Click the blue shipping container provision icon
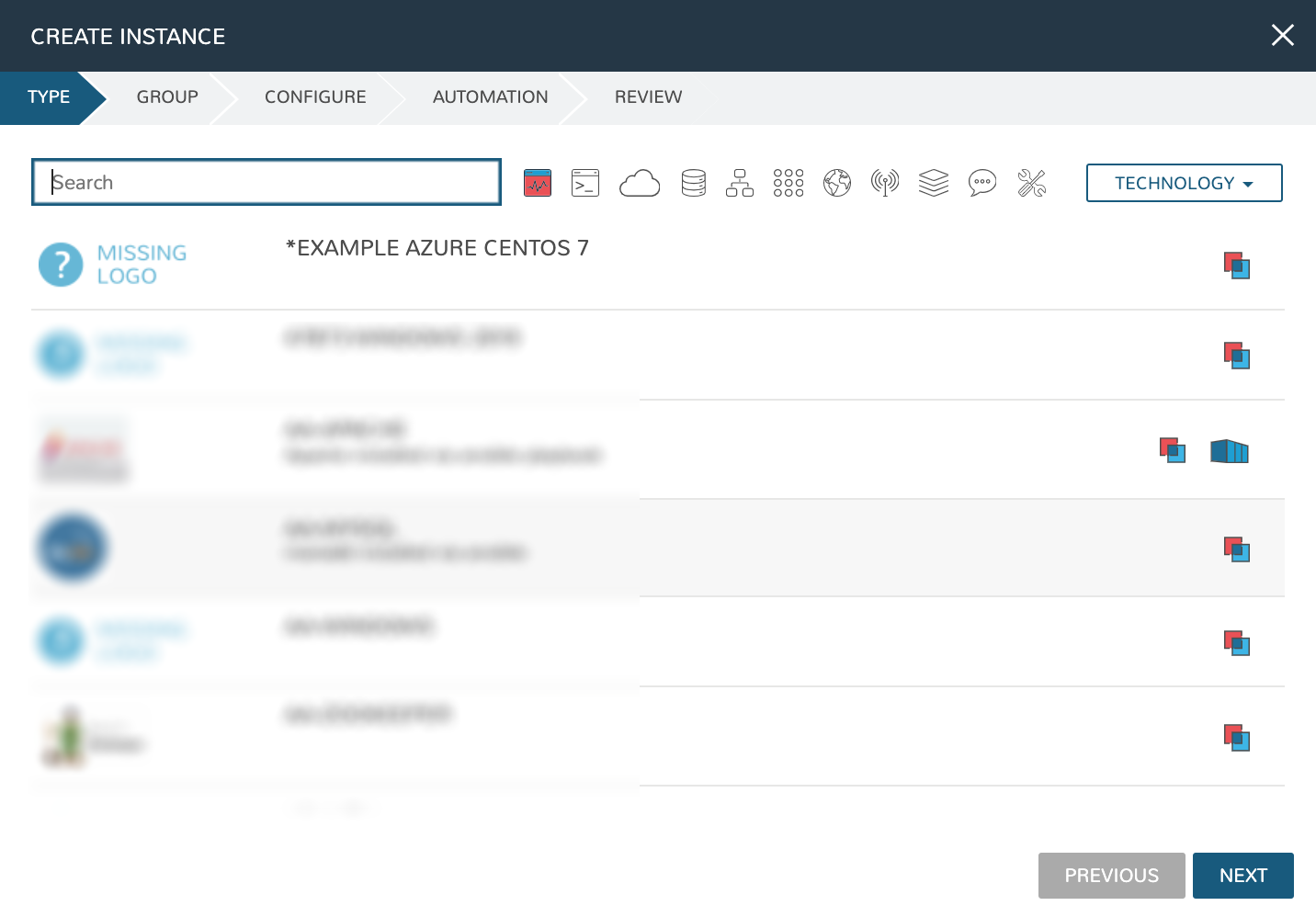The image size is (1316, 917). (1230, 451)
